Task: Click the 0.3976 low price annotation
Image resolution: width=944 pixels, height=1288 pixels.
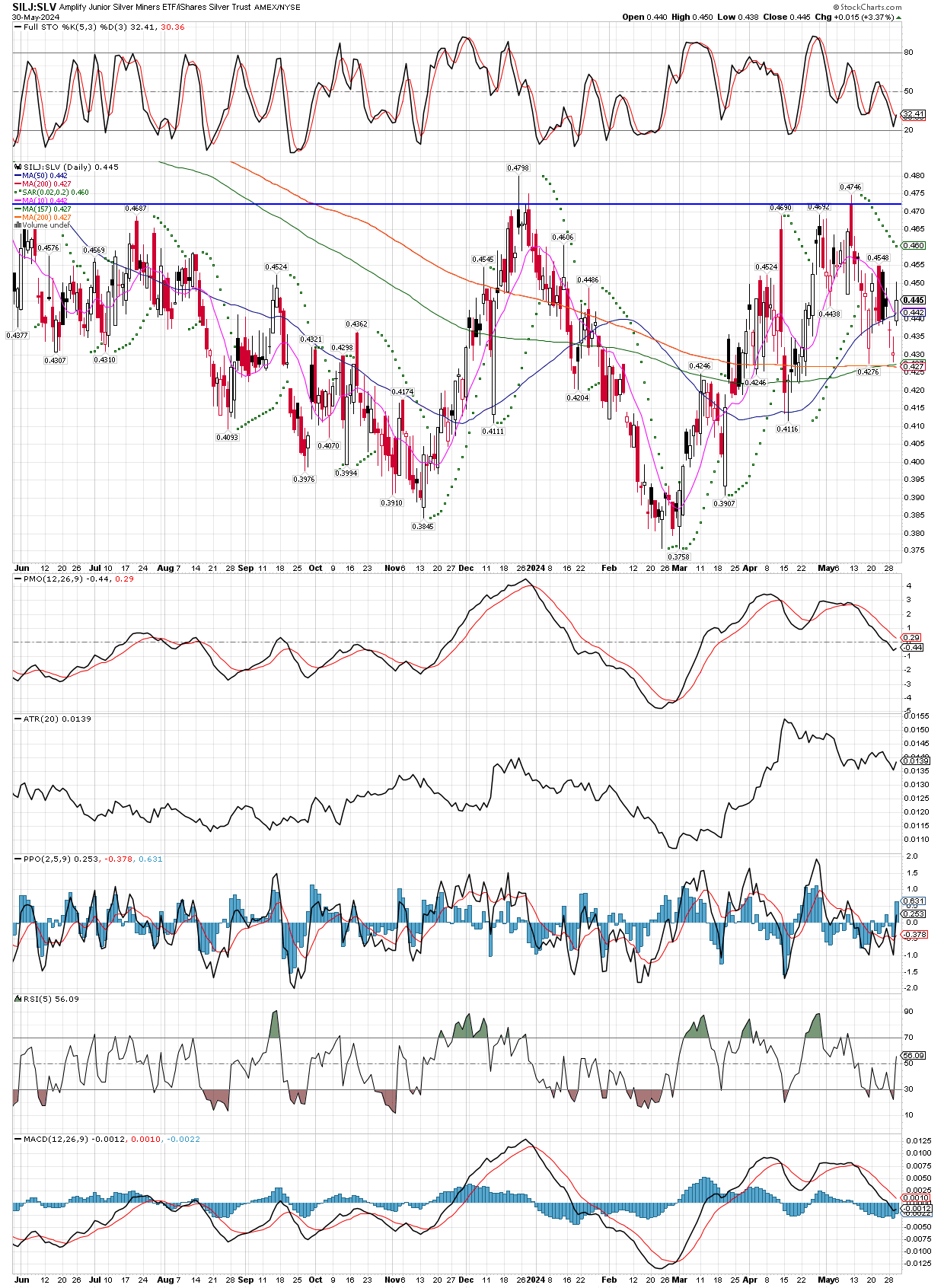Action: tap(304, 480)
